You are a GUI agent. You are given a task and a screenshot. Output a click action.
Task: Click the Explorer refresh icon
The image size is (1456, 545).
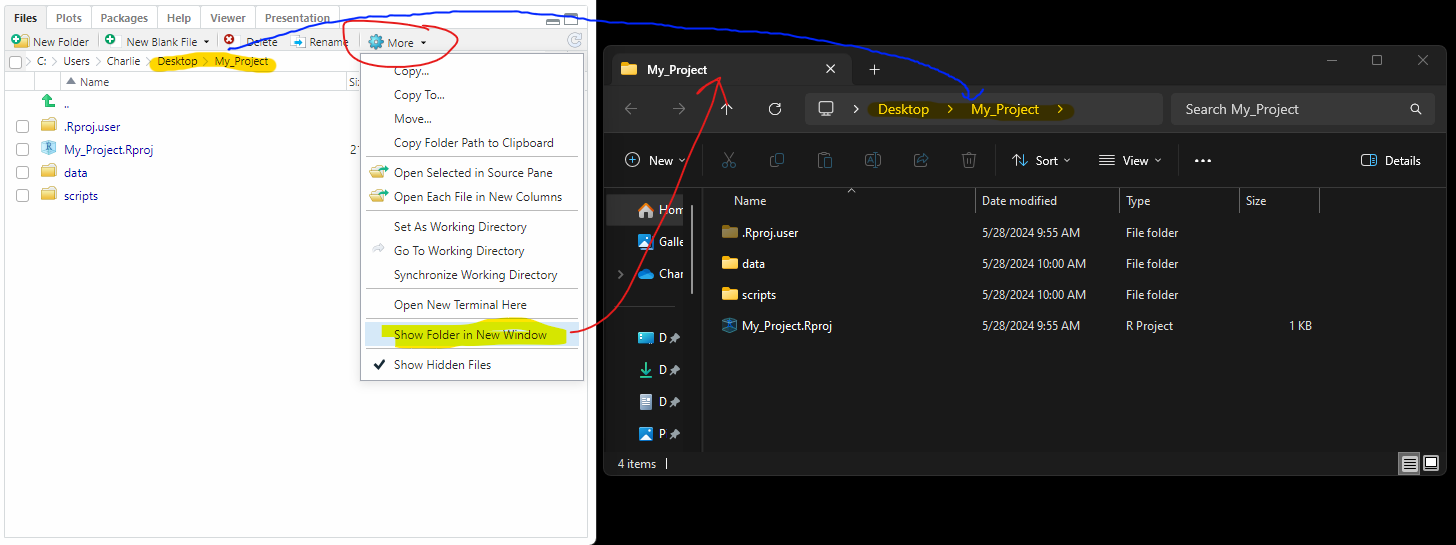click(x=774, y=109)
